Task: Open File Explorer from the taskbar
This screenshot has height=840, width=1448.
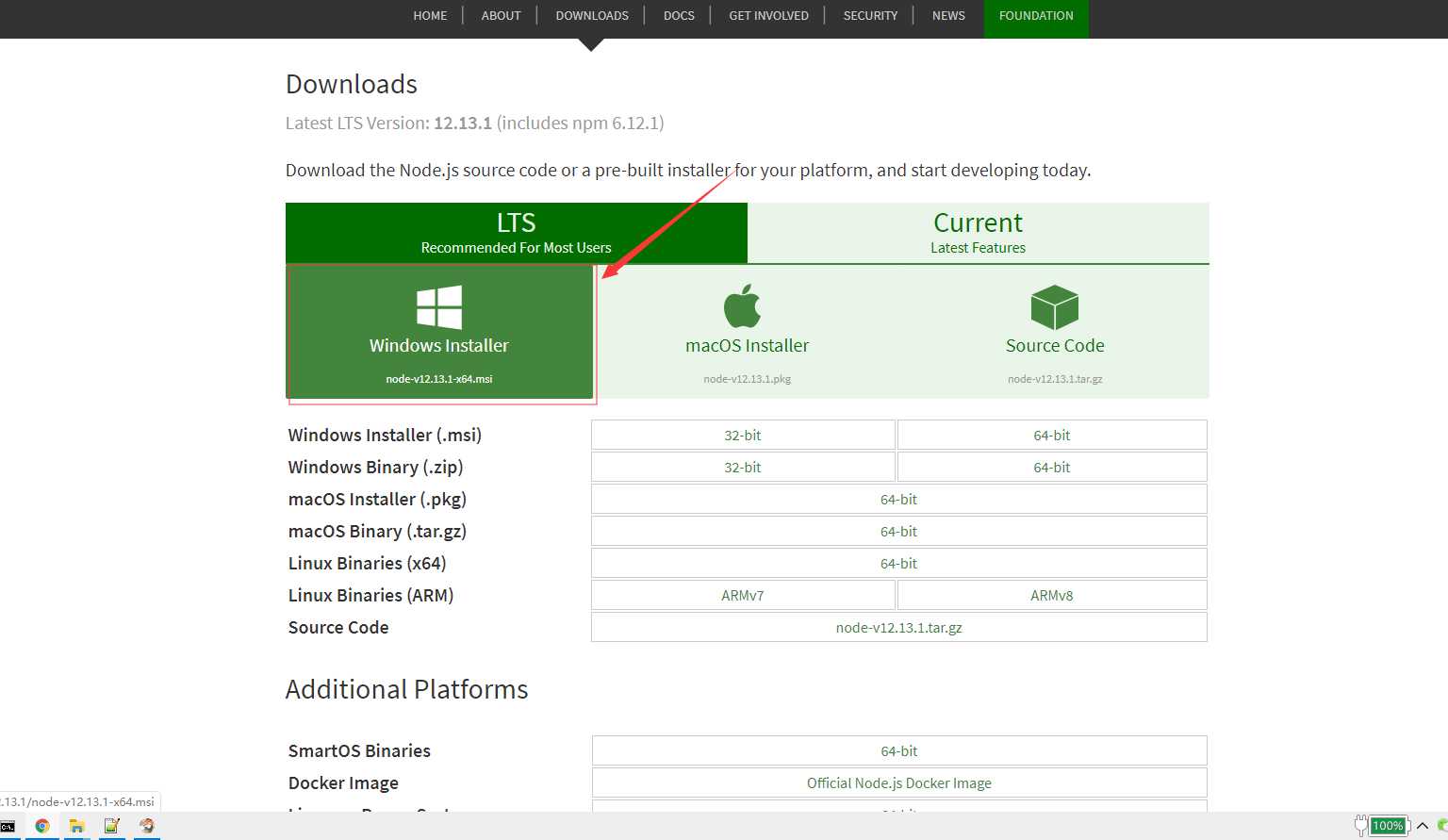Action: coord(76,826)
